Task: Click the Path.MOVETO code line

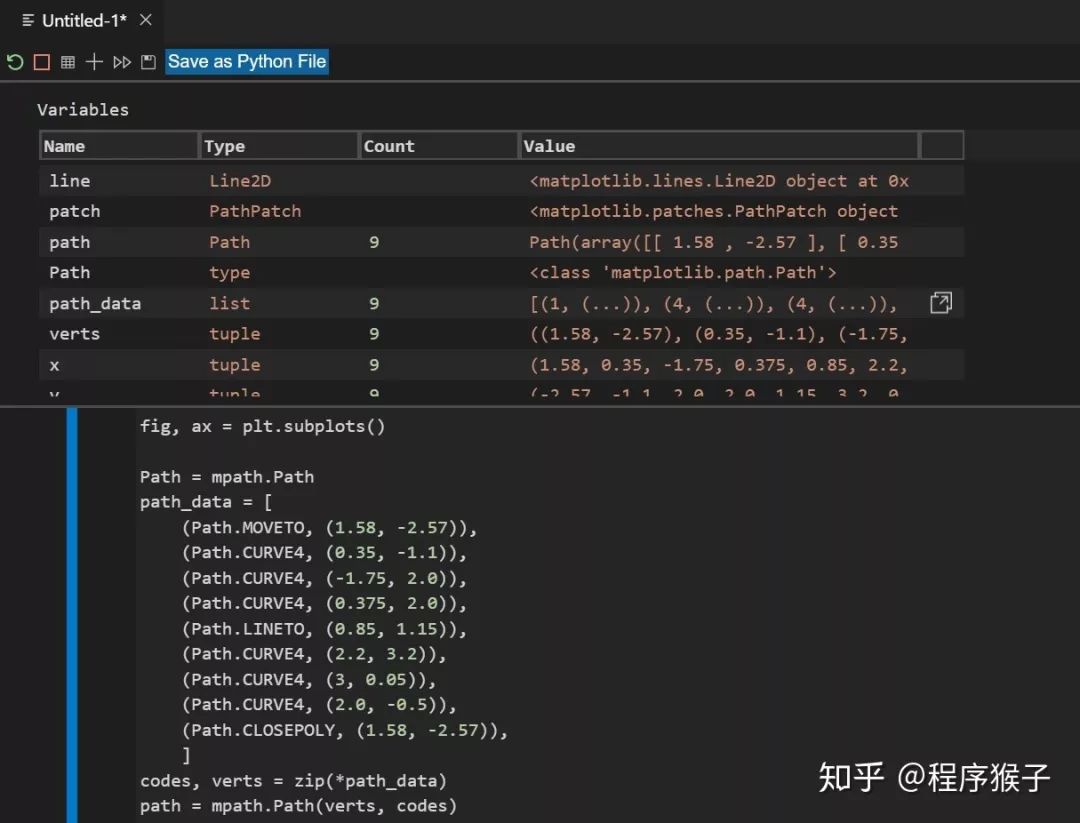Action: pyautogui.click(x=329, y=528)
